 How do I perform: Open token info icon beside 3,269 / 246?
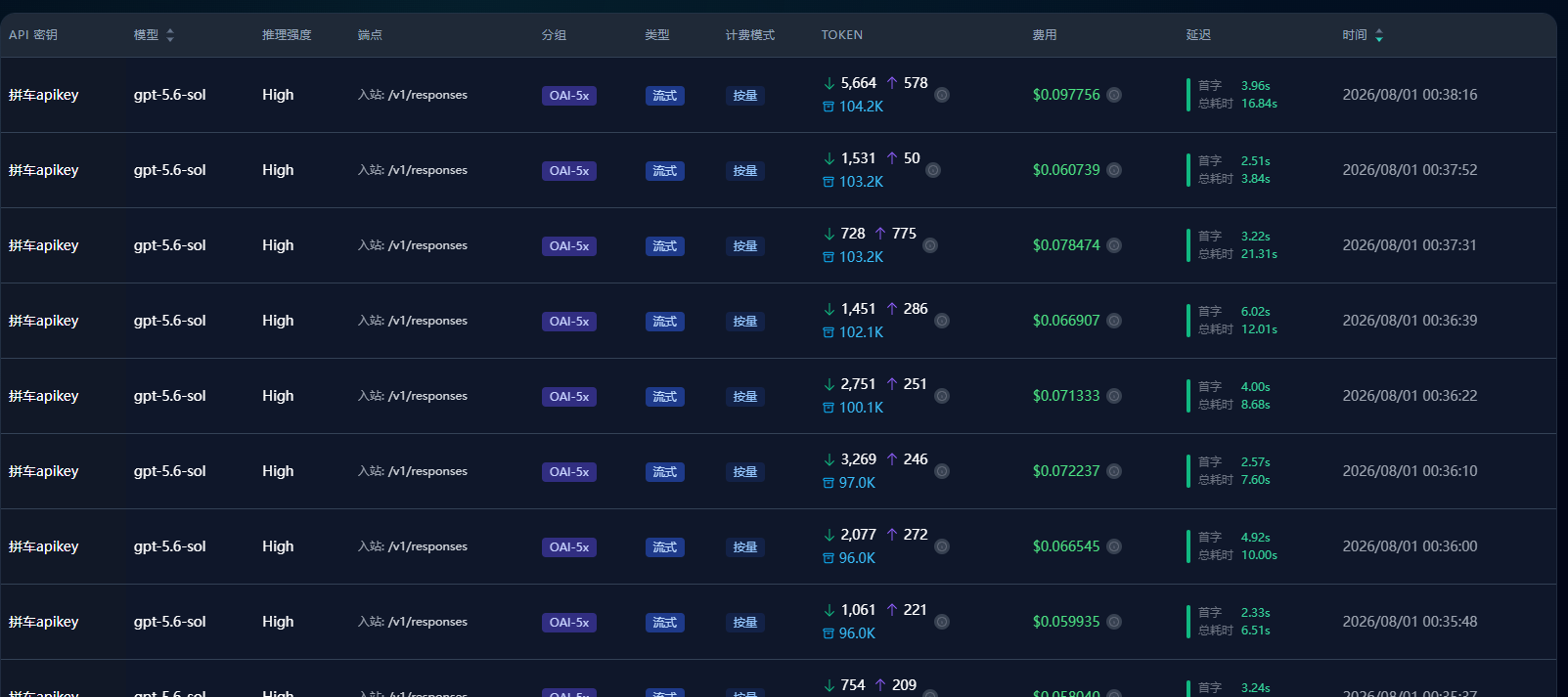(942, 471)
